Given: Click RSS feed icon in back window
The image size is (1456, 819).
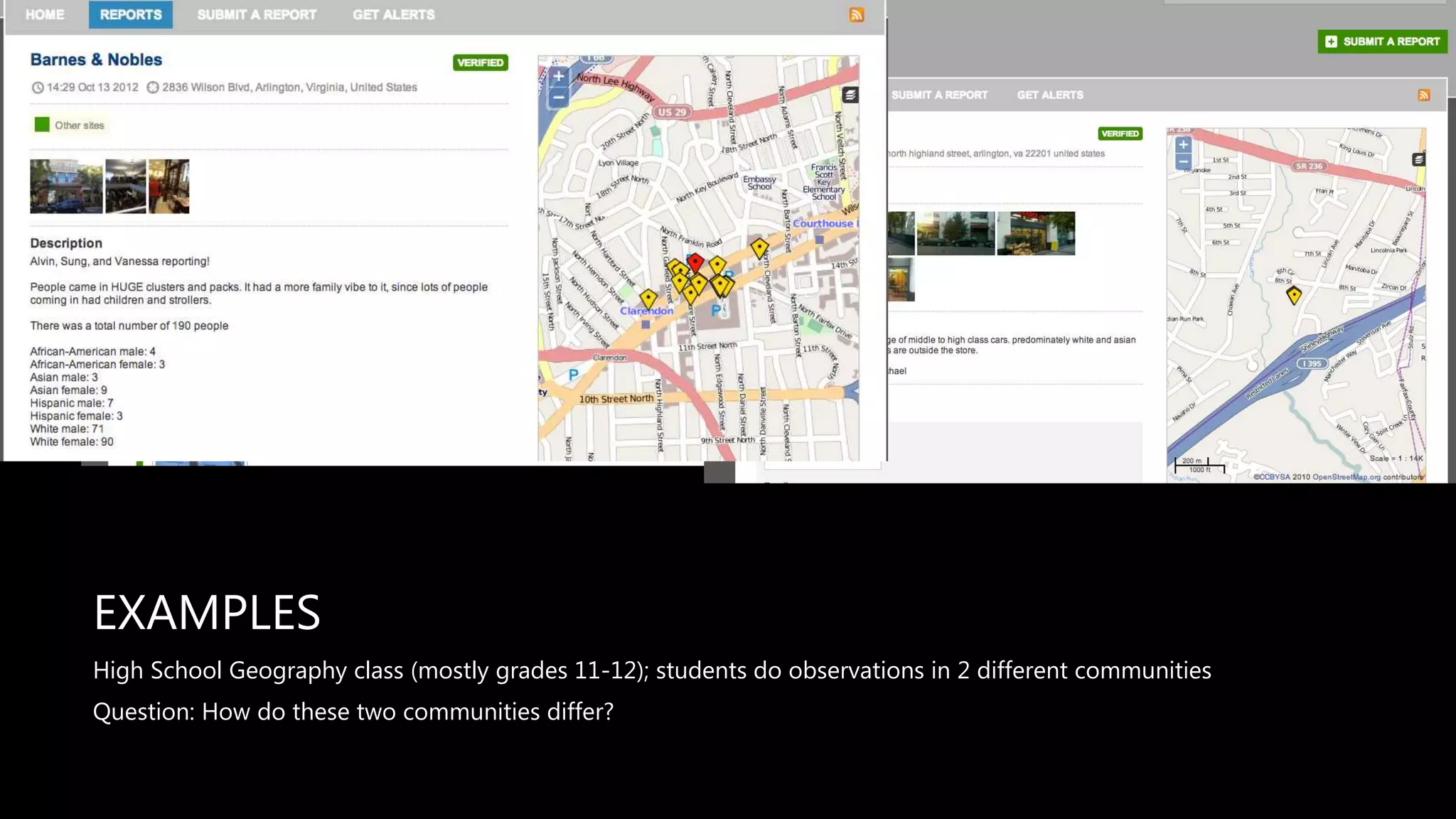Looking at the screenshot, I should click(x=1424, y=95).
